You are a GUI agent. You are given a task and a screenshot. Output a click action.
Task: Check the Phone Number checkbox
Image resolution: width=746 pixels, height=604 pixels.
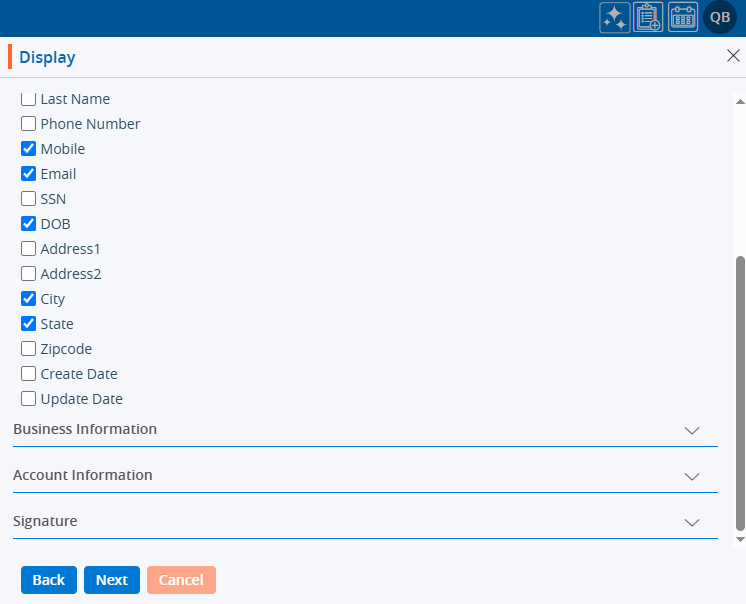pos(29,124)
